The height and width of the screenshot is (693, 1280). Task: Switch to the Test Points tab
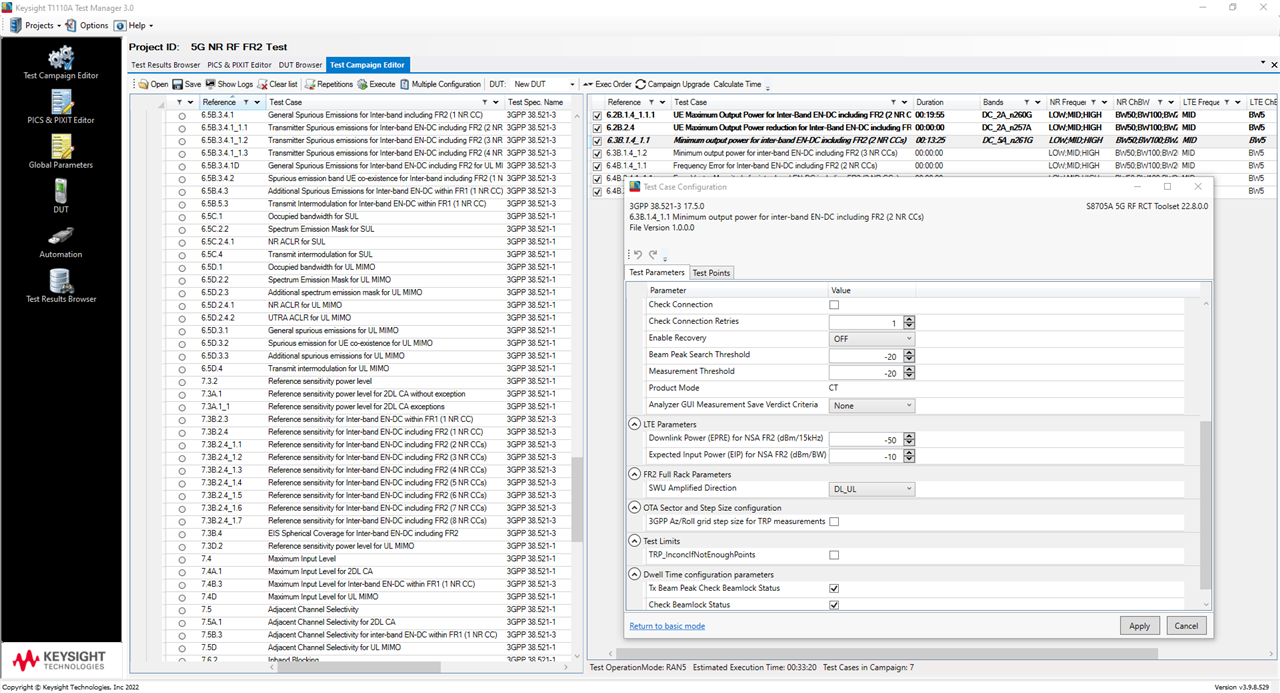coord(711,273)
